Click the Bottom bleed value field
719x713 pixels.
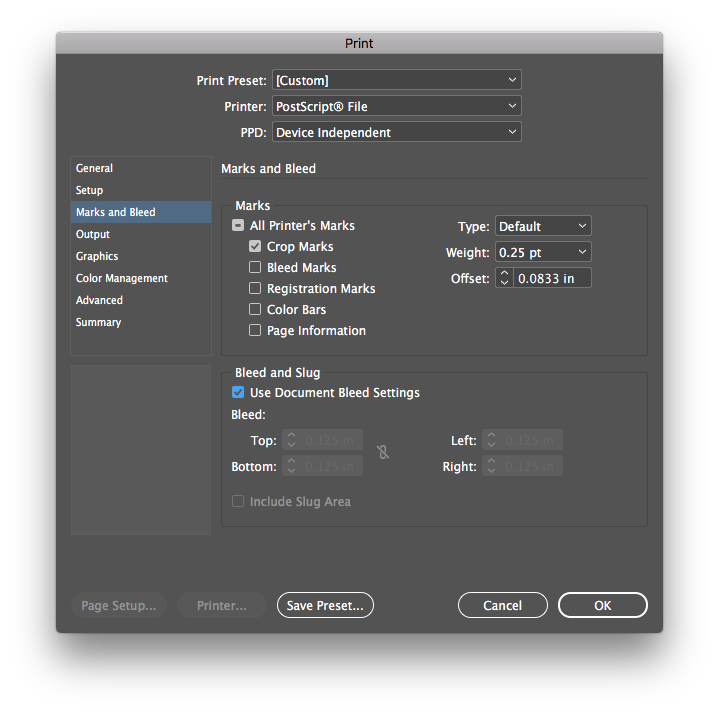[x=331, y=466]
